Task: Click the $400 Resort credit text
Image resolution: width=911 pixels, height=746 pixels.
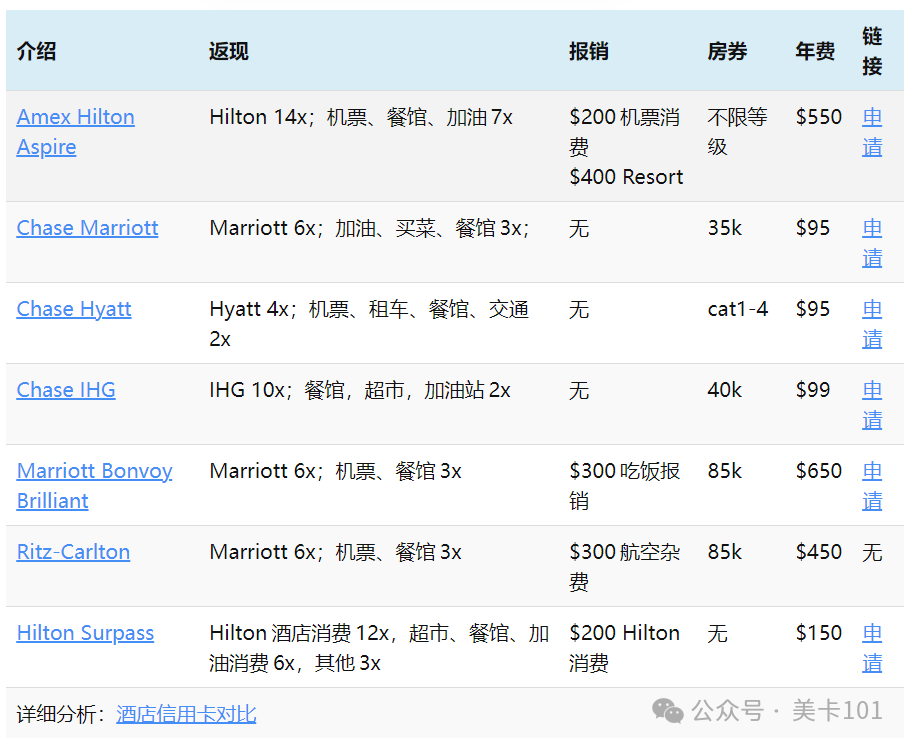Action: pos(626,177)
